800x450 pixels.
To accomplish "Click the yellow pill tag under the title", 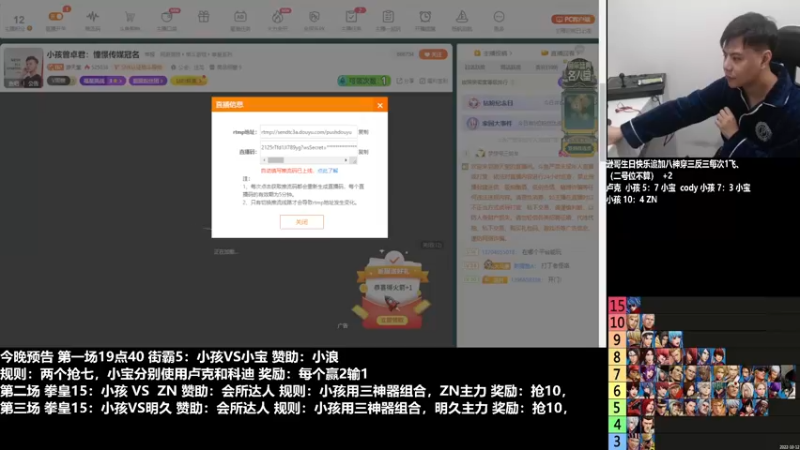I will (188, 81).
